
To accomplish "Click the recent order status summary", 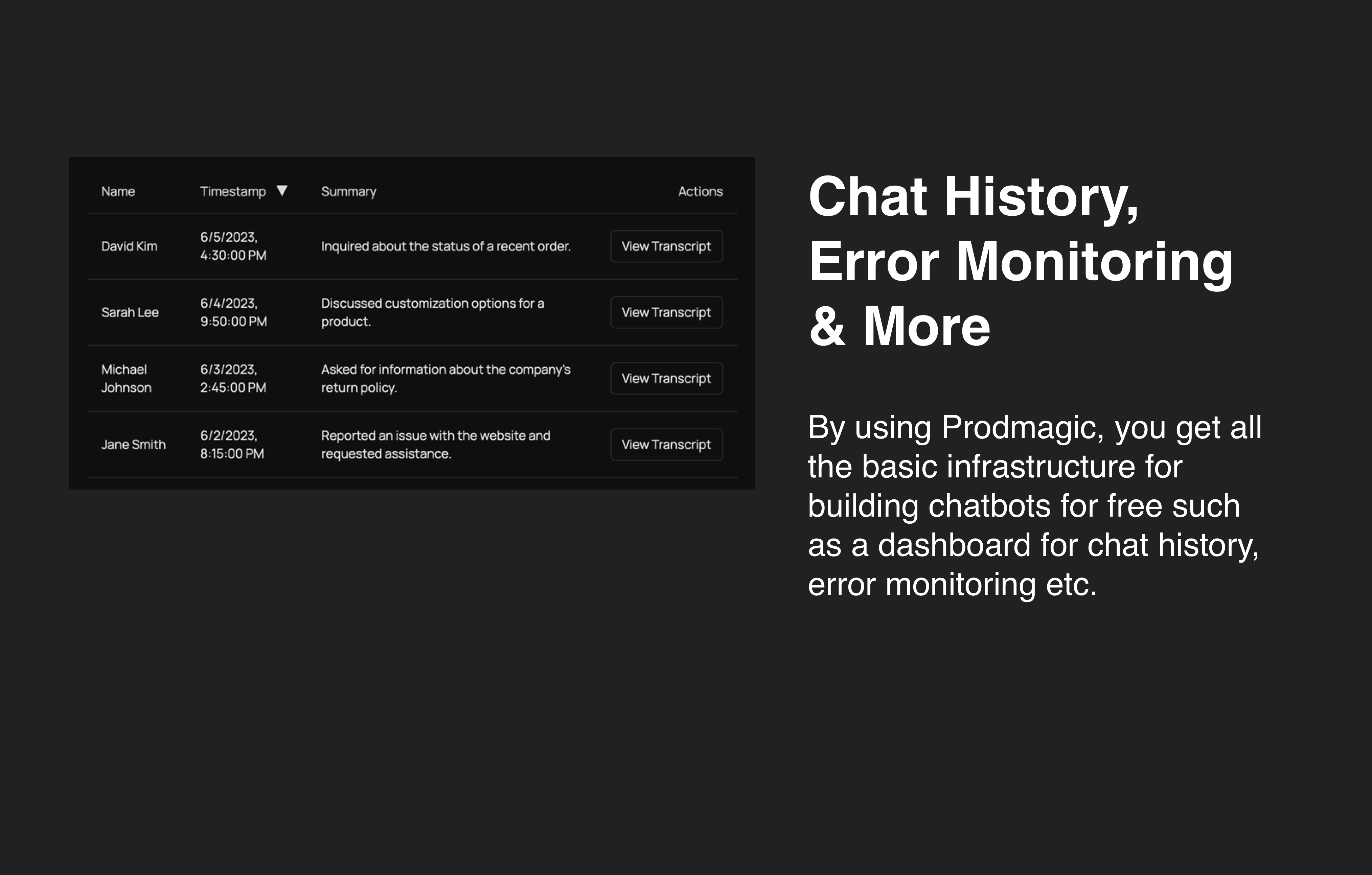I will coord(445,246).
